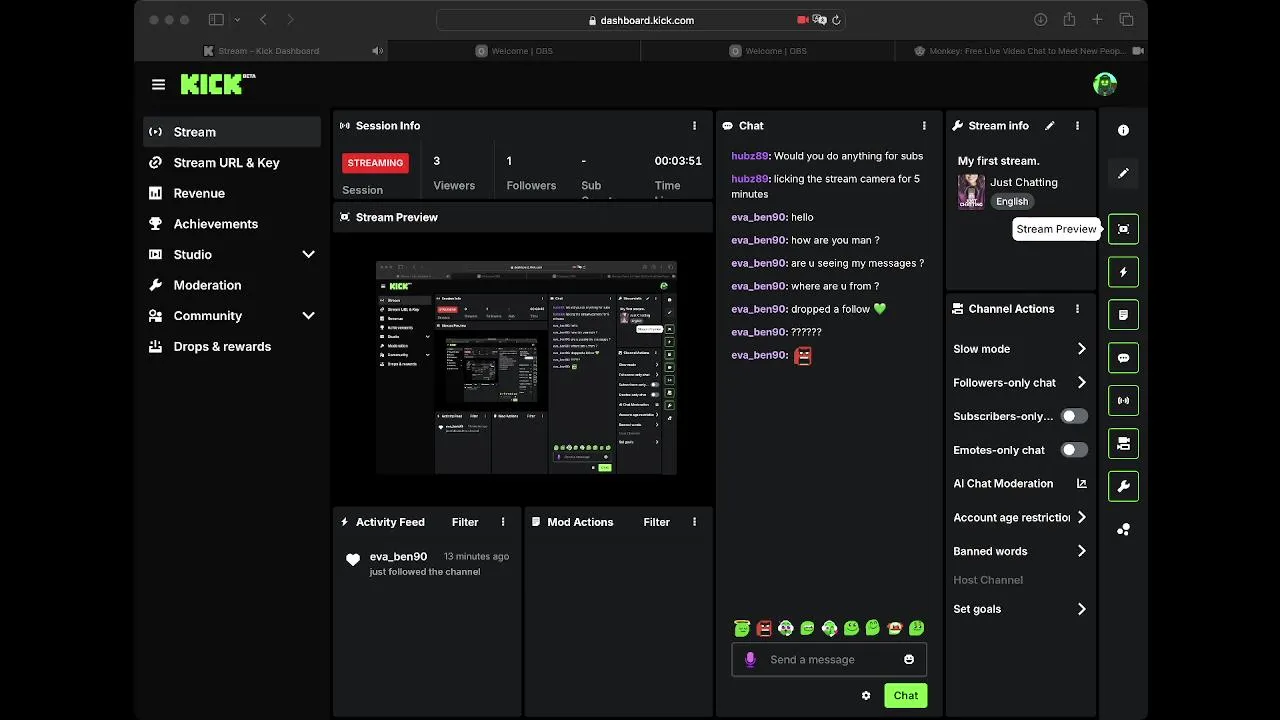Open Drops & rewards in the sidebar
The width and height of the screenshot is (1280, 720).
click(232, 347)
